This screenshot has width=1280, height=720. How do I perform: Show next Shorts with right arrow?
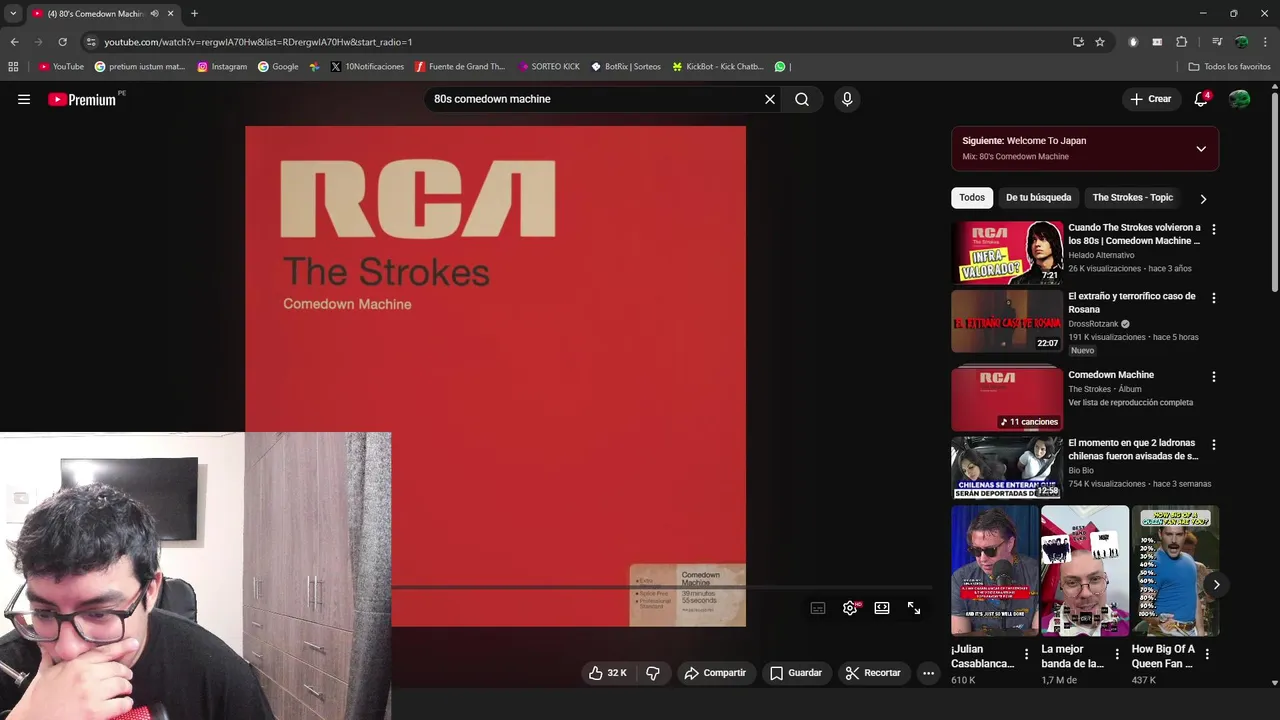[1216, 585]
